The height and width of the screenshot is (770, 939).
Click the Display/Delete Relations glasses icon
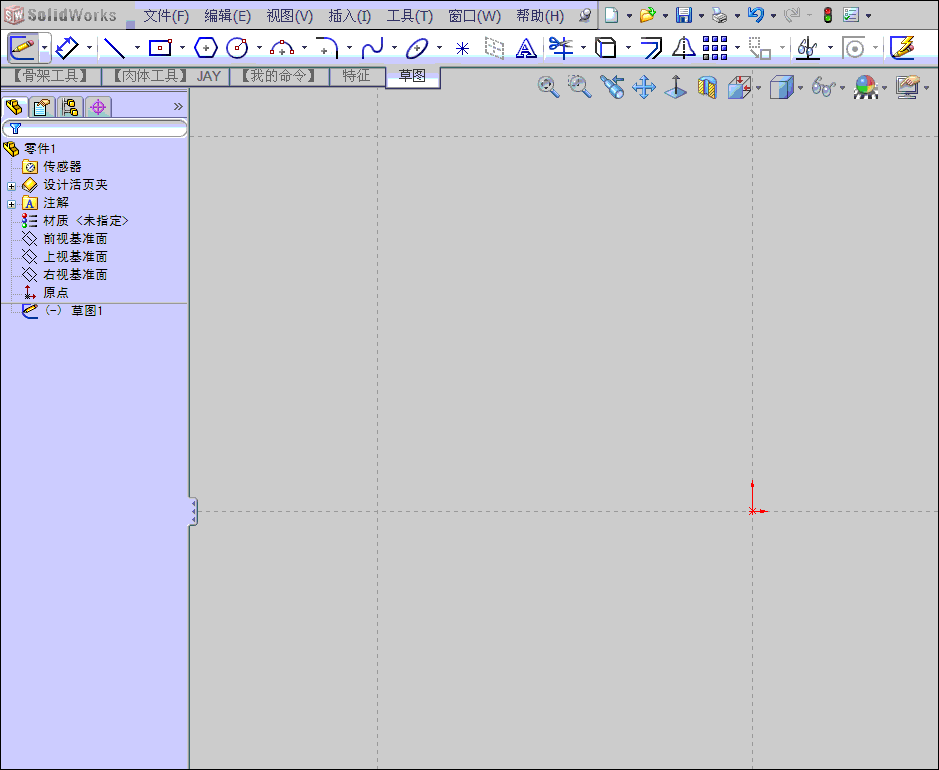coord(808,47)
